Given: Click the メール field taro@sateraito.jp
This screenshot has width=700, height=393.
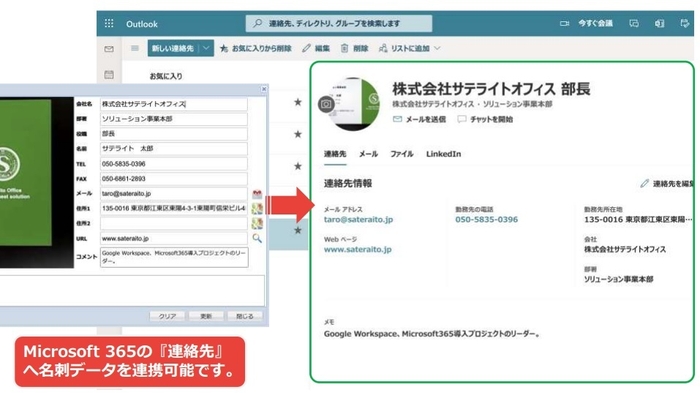Looking at the screenshot, I should pyautogui.click(x=174, y=193).
